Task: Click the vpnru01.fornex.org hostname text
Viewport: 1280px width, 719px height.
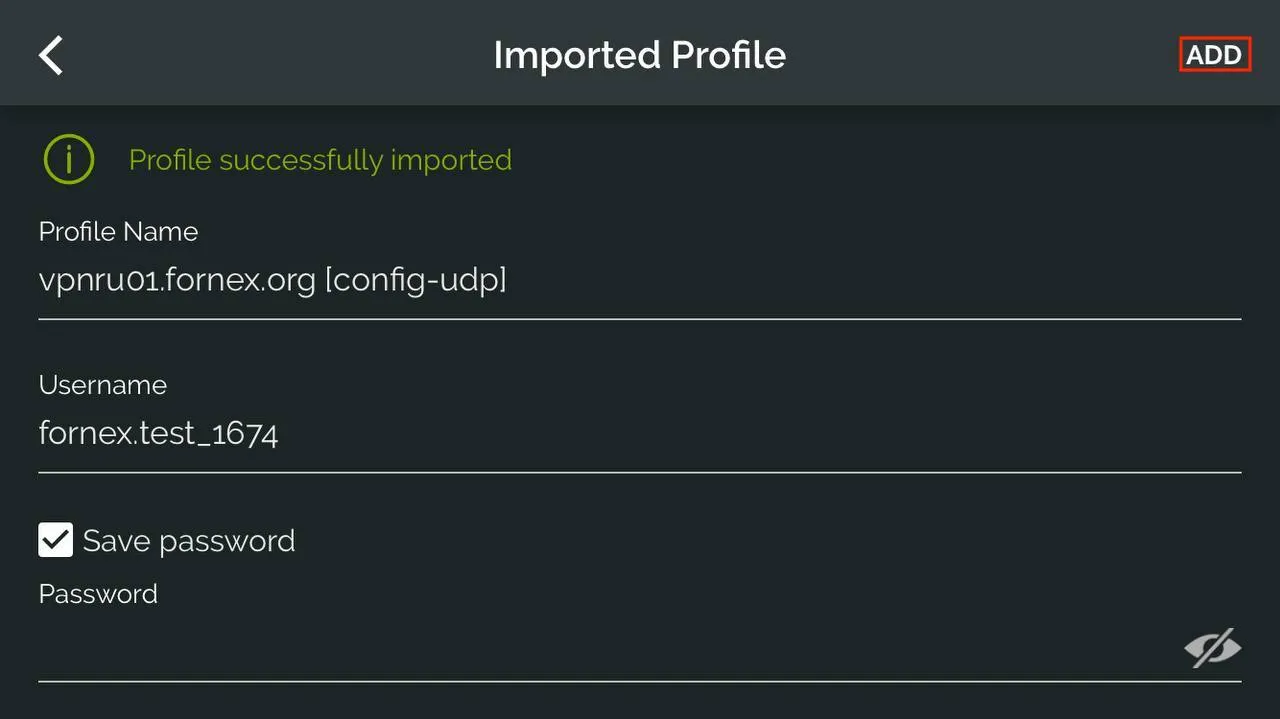Action: [x=177, y=282]
